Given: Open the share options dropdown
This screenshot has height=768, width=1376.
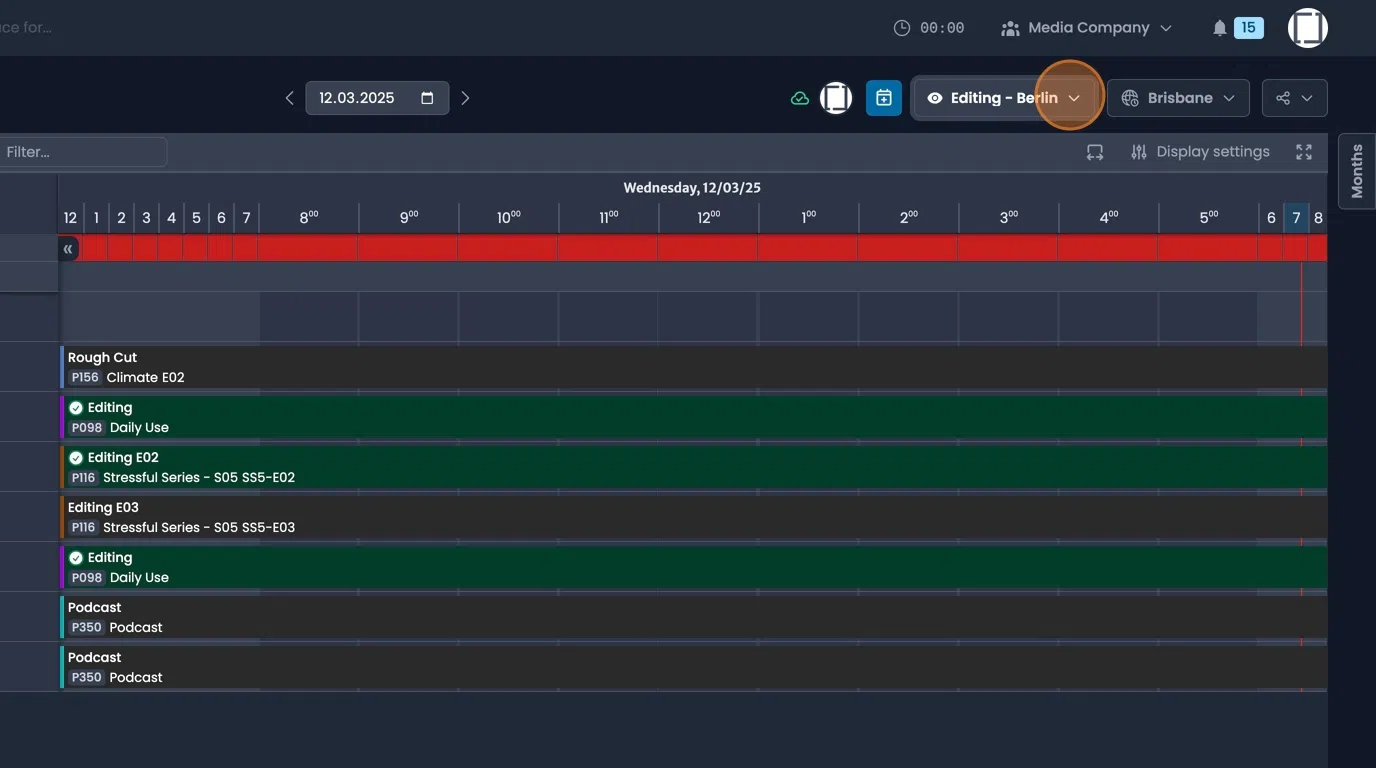Looking at the screenshot, I should point(1294,98).
